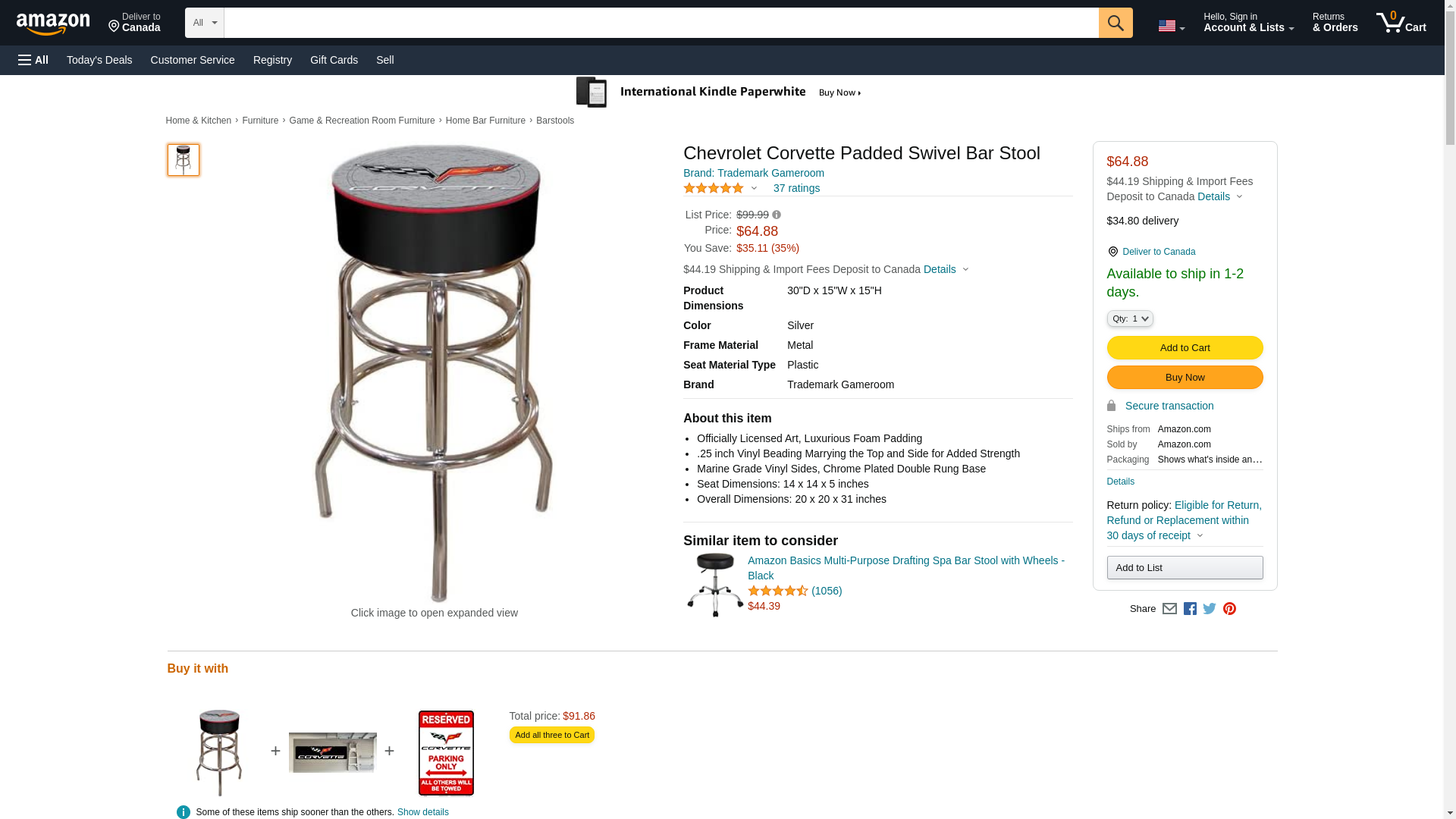Click into the Amazon search field
This screenshot has height=819, width=1456.
pyautogui.click(x=661, y=23)
